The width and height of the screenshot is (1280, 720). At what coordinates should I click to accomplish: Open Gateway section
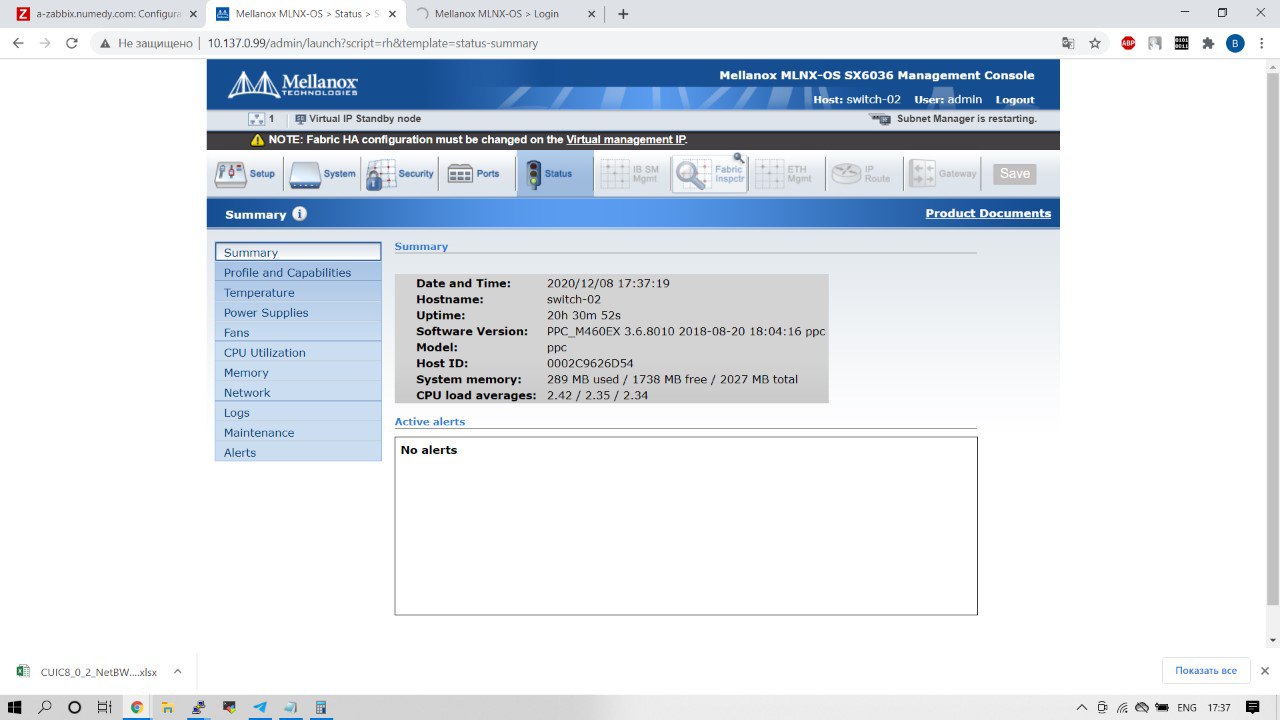pos(943,174)
